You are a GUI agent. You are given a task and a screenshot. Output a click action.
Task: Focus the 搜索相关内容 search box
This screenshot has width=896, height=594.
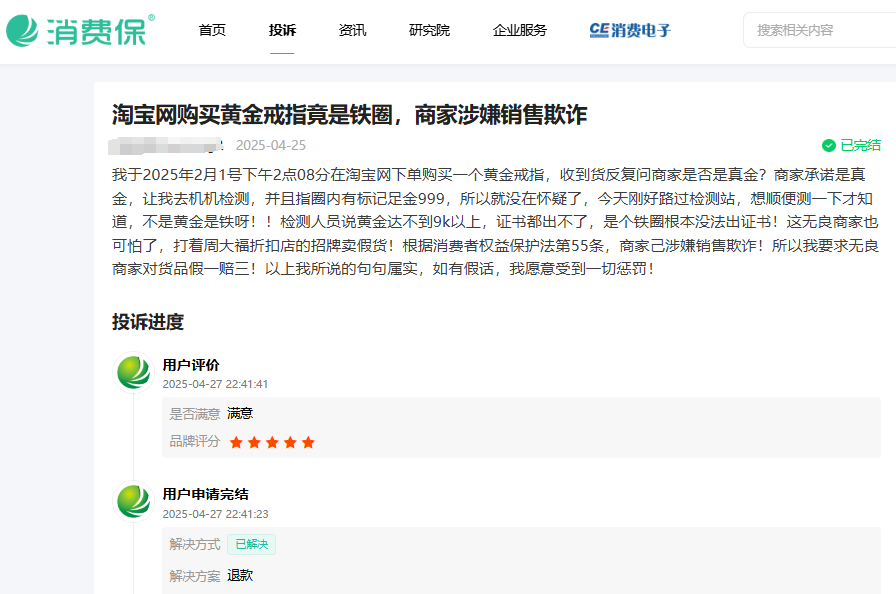tap(819, 30)
